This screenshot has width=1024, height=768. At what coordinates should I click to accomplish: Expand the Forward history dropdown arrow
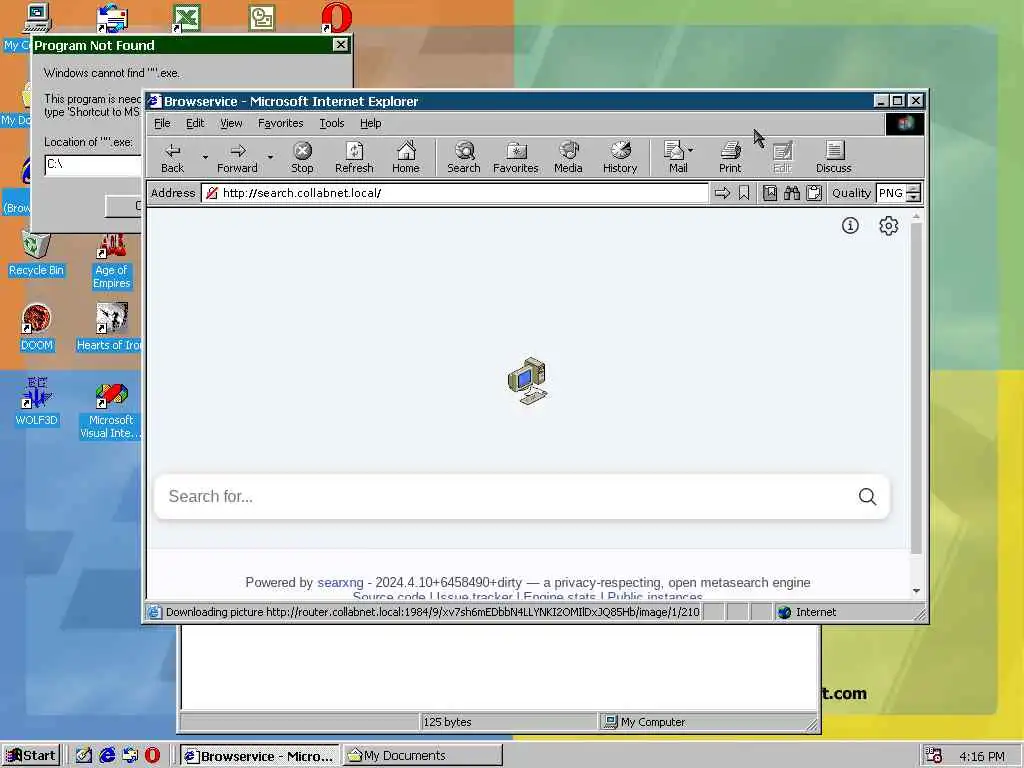click(270, 157)
